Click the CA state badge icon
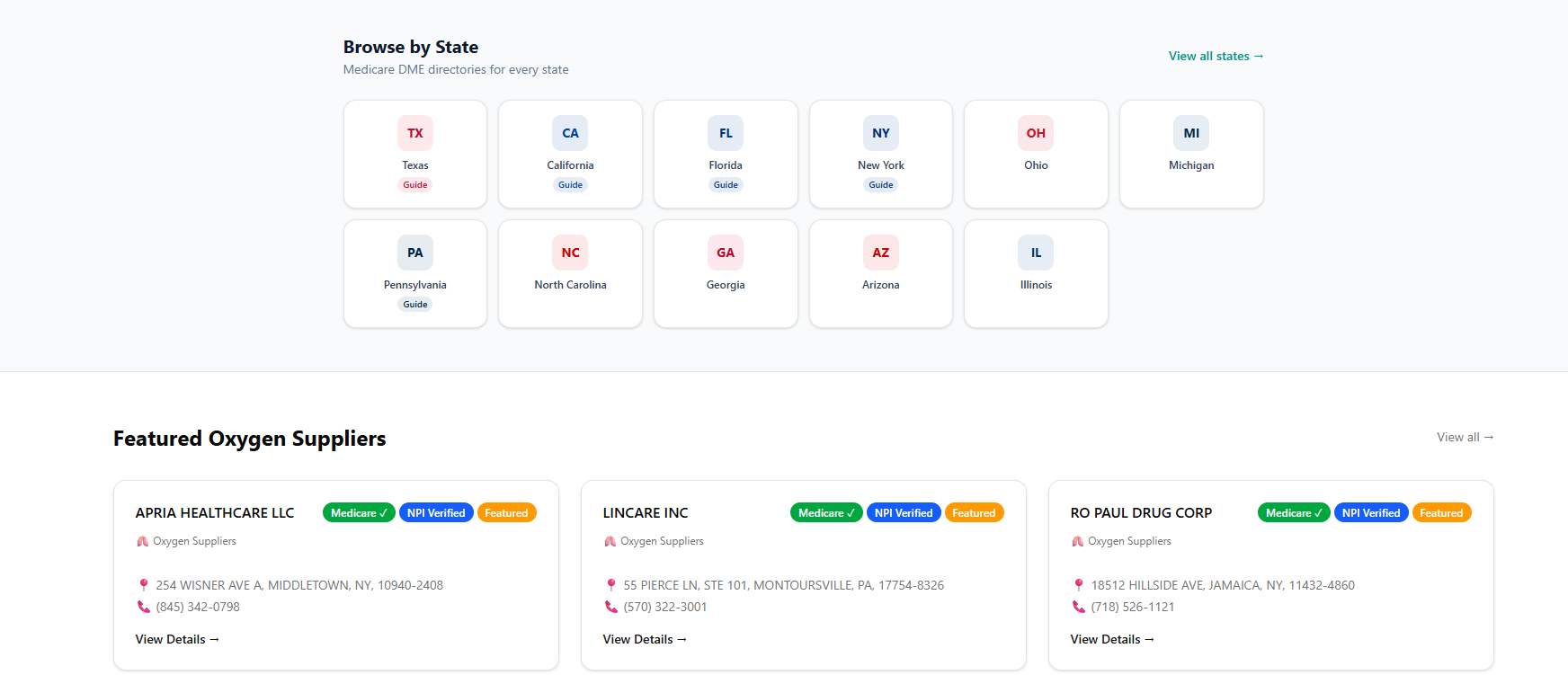The width and height of the screenshot is (1568, 675). coord(570,133)
